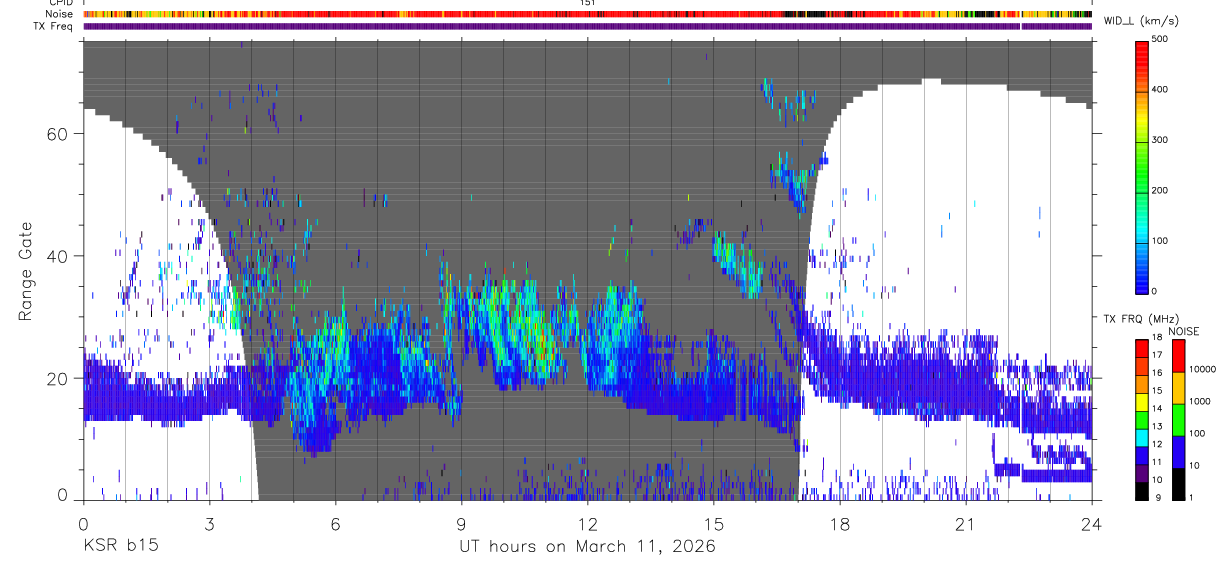Click the Noise strip above the plot
This screenshot has height=567, width=1228.
coord(588,14)
